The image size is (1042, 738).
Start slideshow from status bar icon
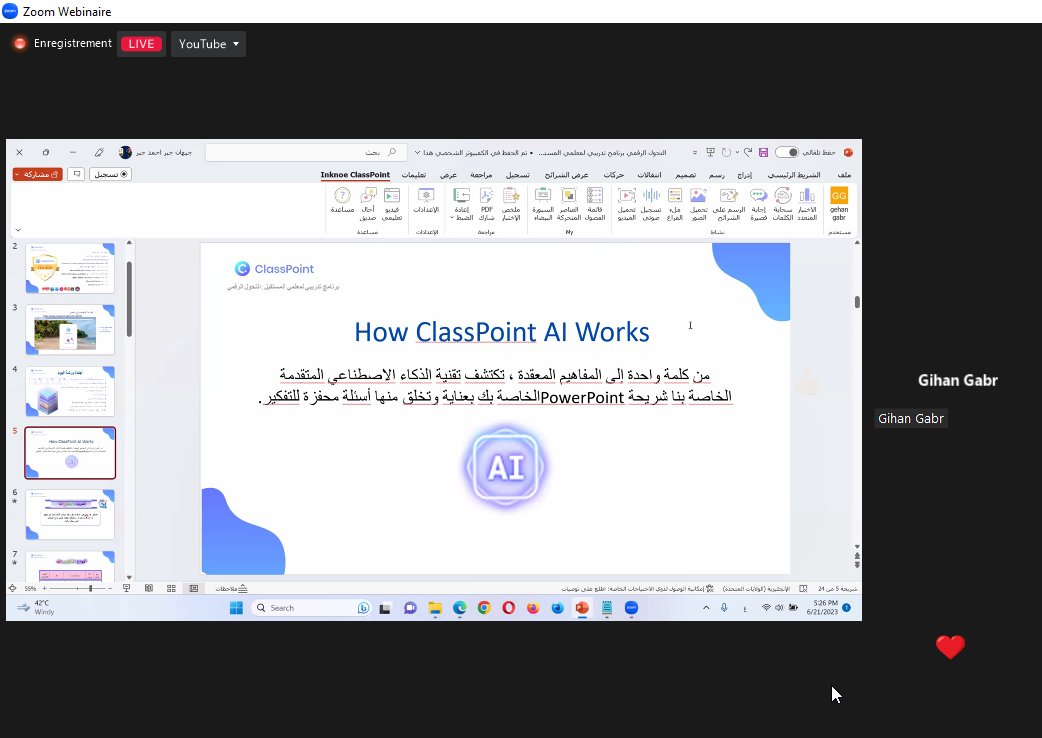tap(126, 589)
